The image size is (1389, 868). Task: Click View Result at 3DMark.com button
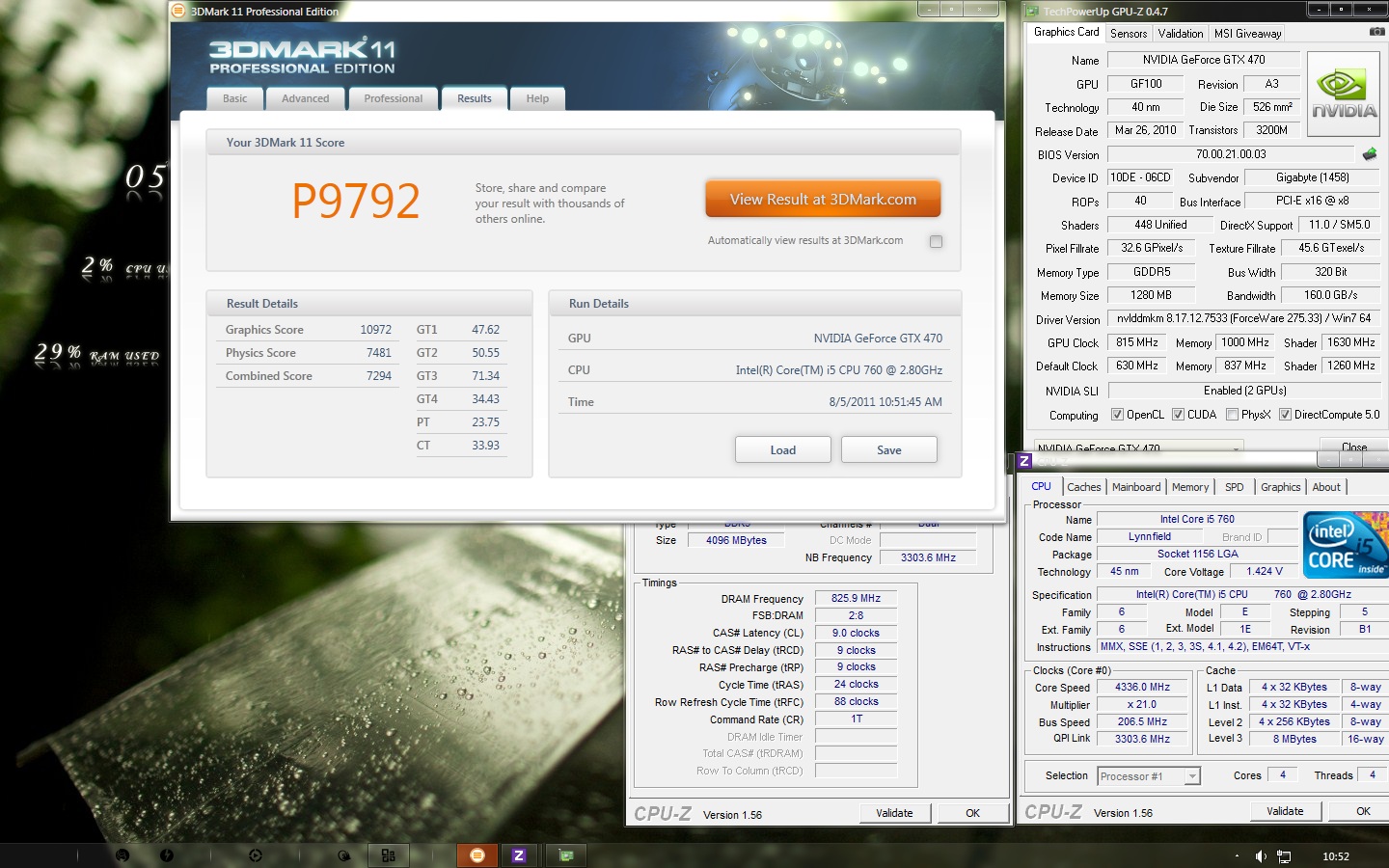[823, 199]
